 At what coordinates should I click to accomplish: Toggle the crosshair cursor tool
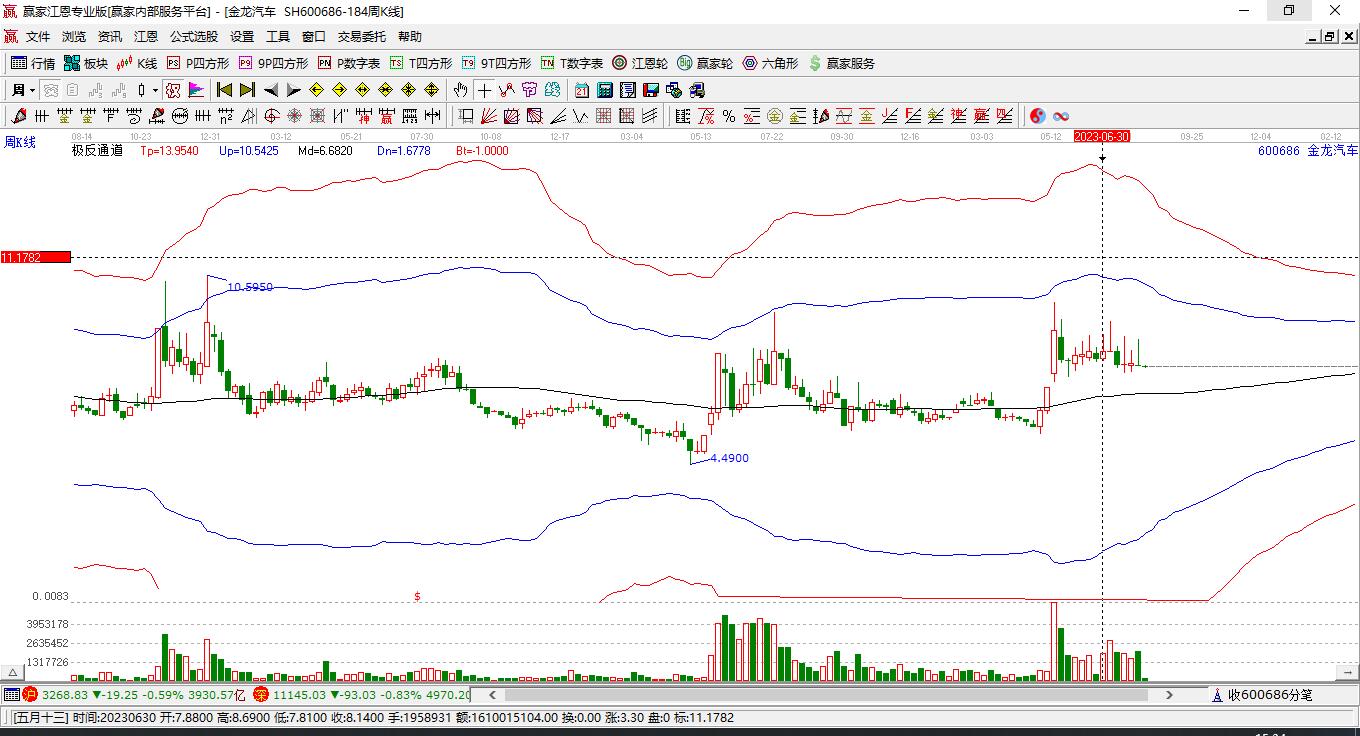click(485, 90)
